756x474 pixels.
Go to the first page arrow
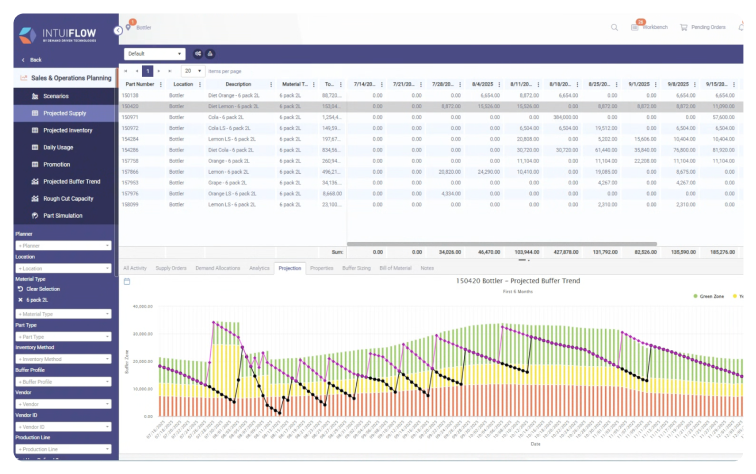126,71
